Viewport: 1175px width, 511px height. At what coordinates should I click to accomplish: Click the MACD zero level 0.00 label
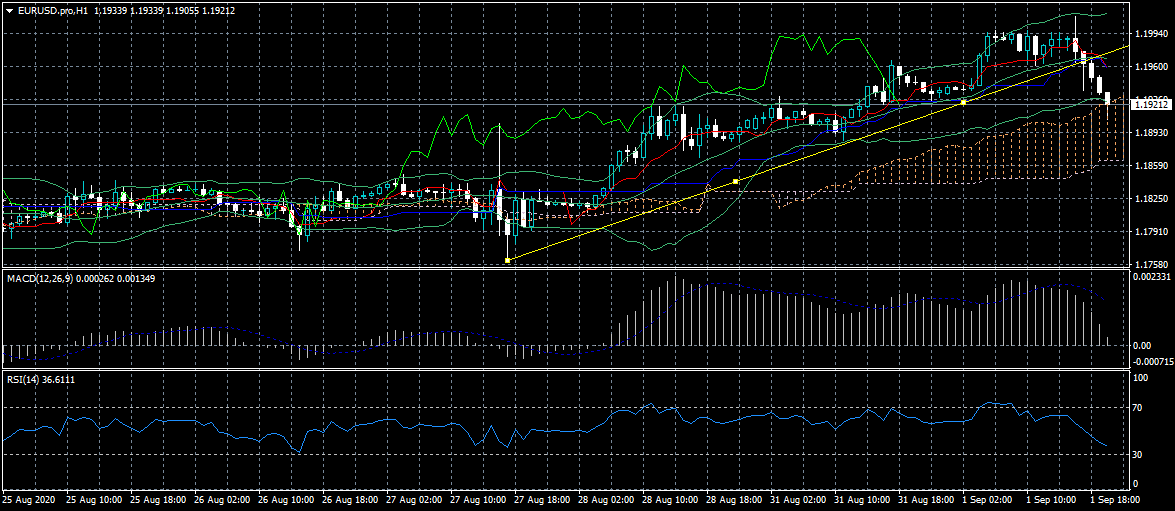pyautogui.click(x=1144, y=345)
